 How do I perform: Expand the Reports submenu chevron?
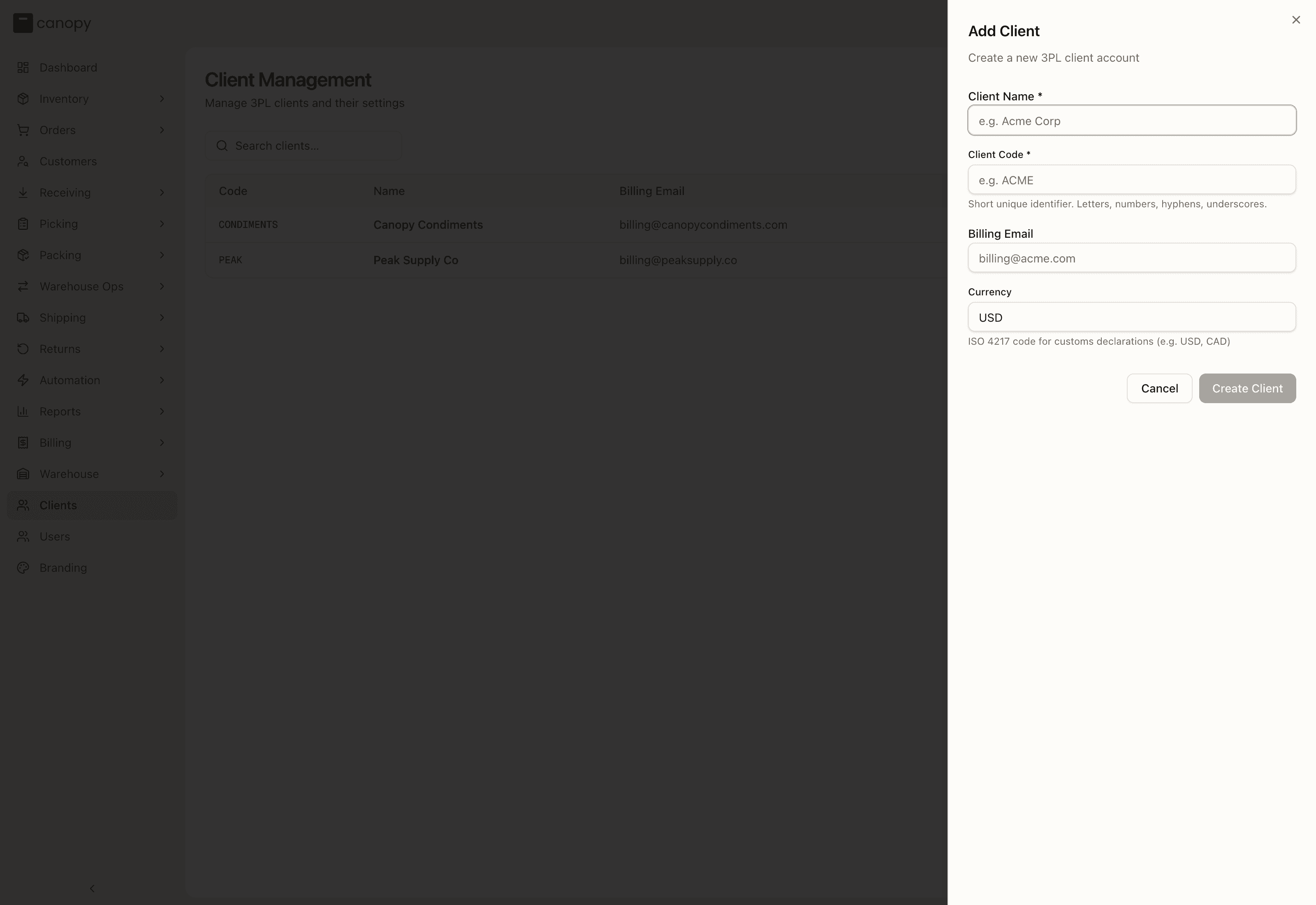pos(162,411)
